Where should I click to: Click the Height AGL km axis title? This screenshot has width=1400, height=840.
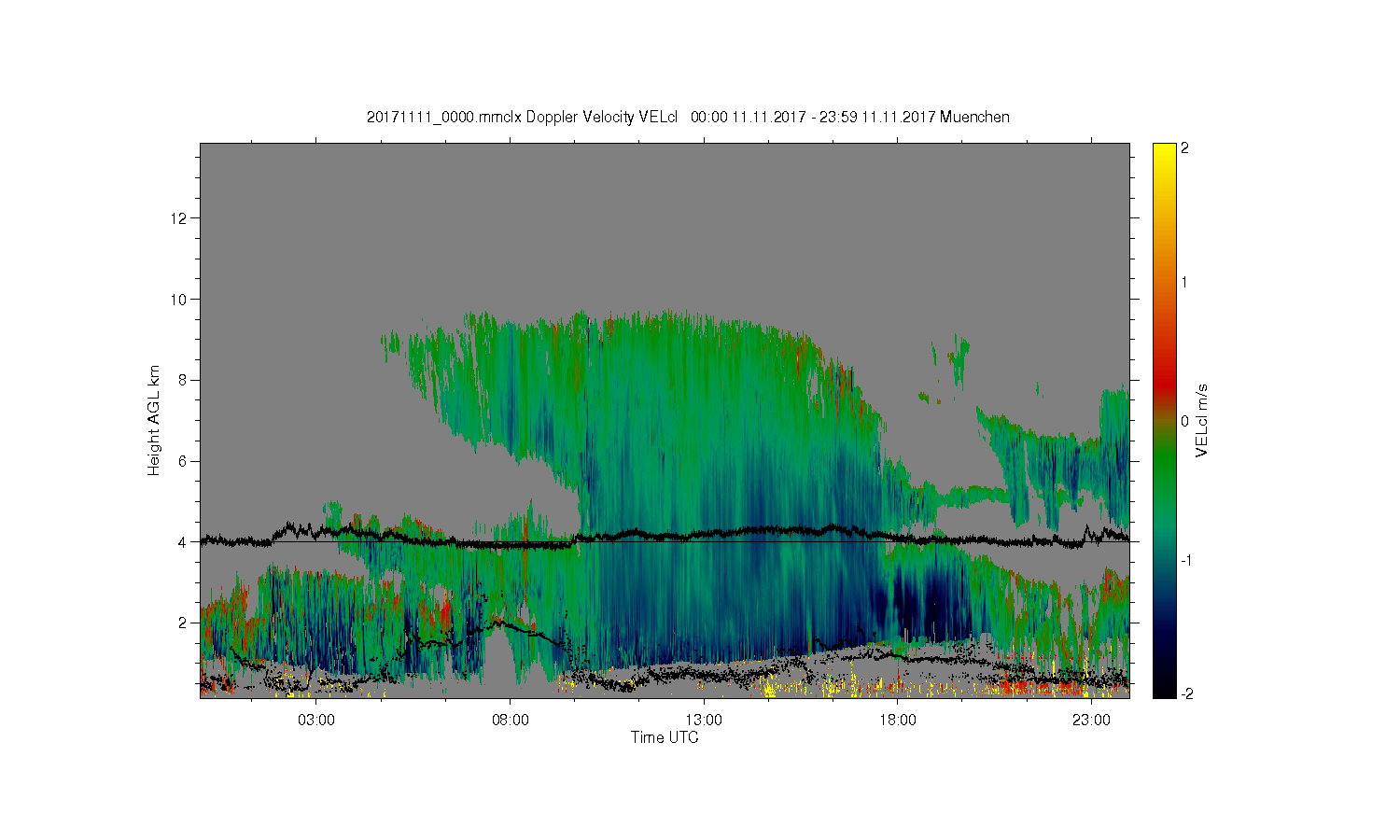pos(154,420)
